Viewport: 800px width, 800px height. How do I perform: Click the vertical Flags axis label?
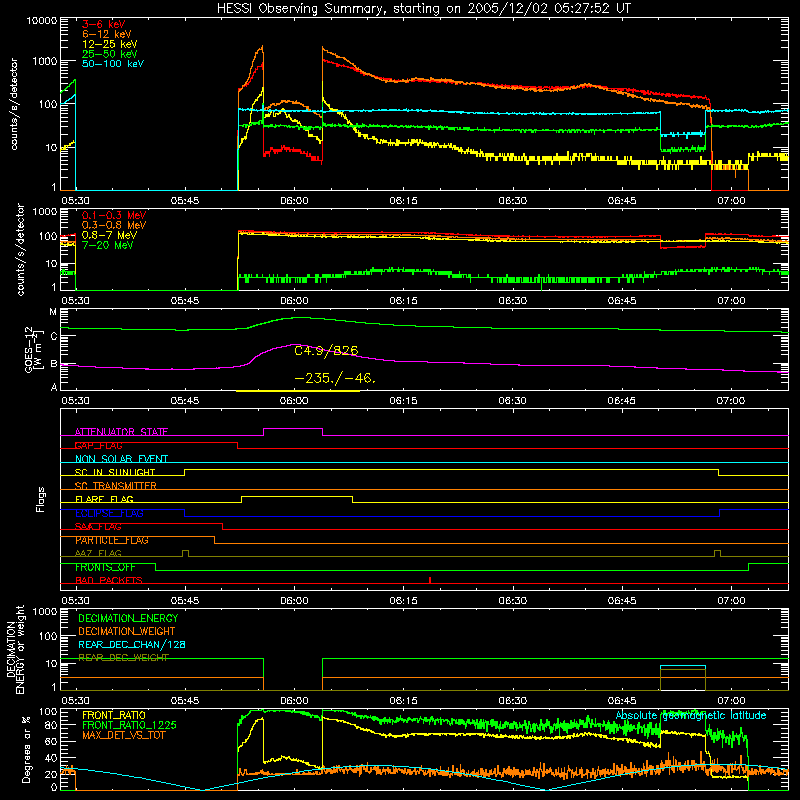[40, 500]
